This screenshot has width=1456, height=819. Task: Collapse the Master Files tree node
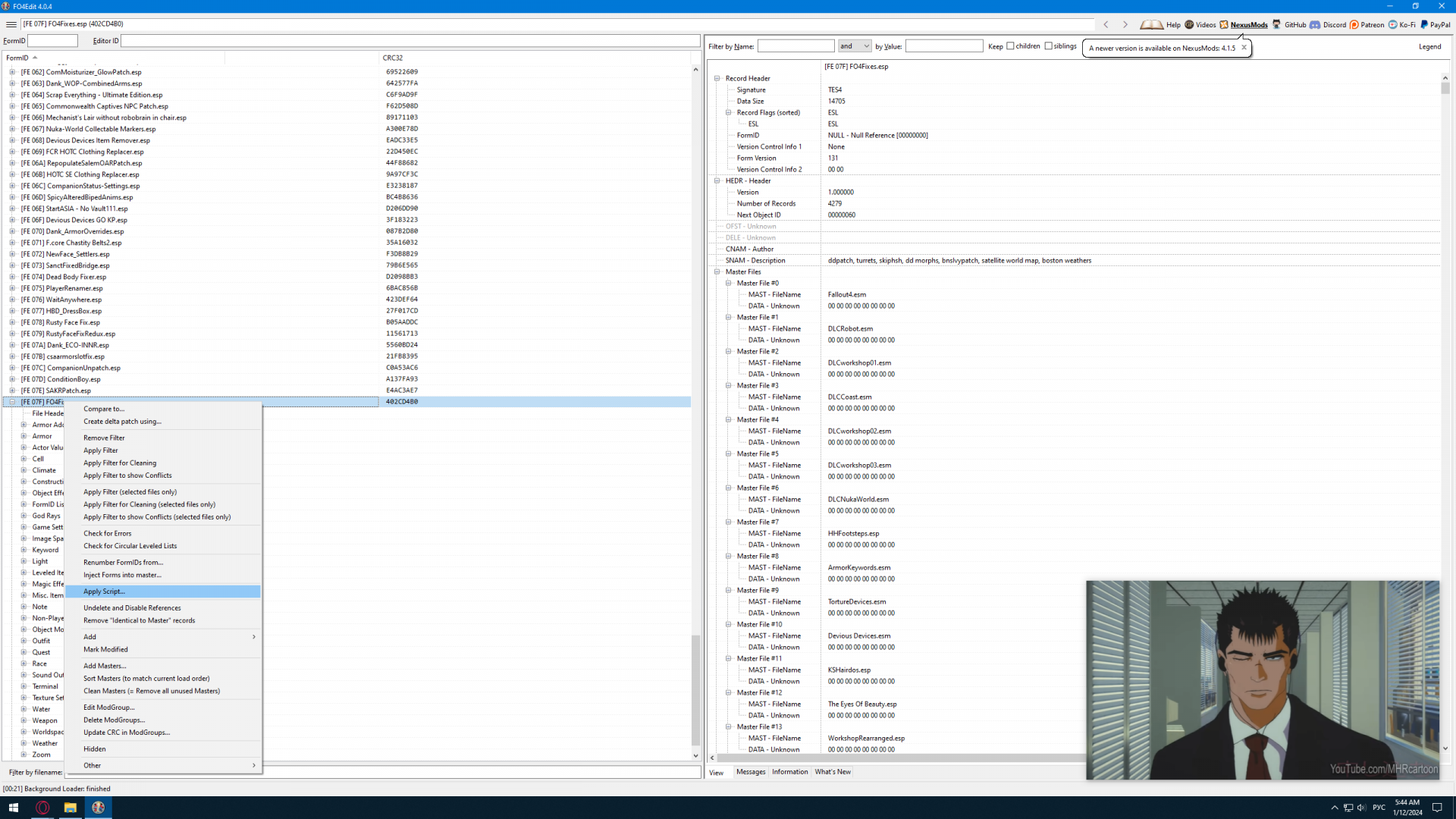click(x=717, y=271)
